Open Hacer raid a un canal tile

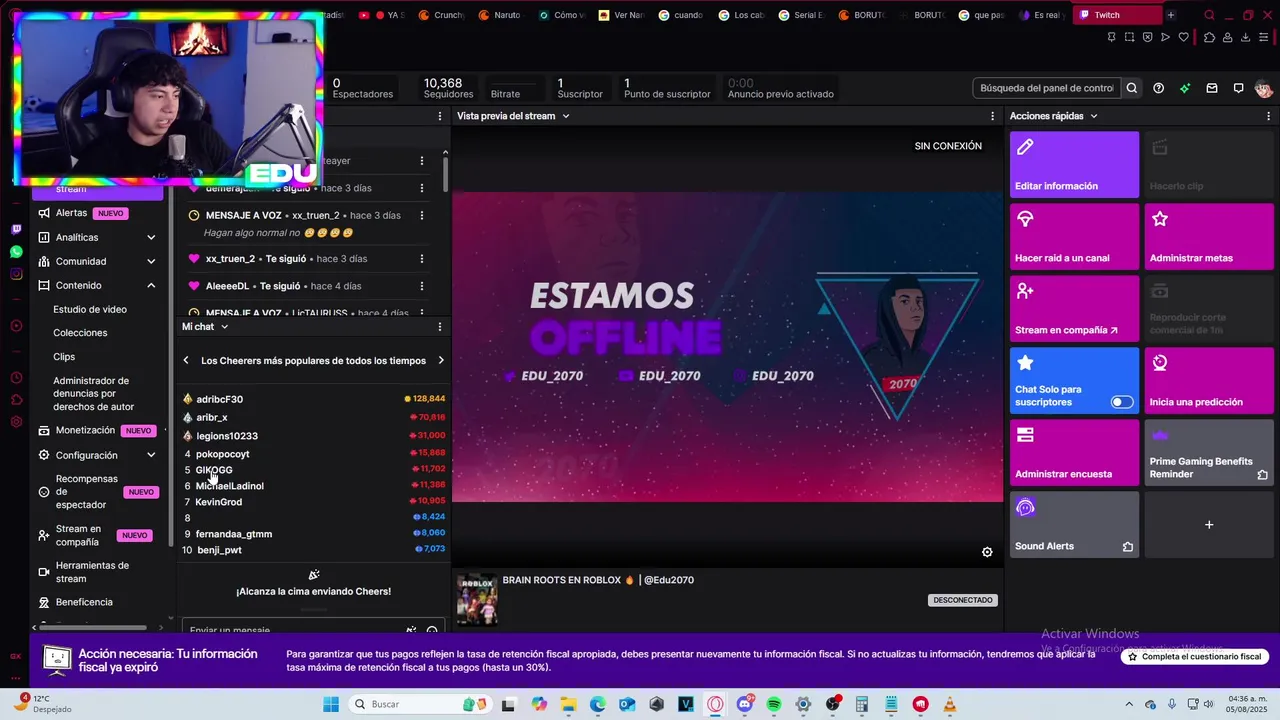pos(1074,237)
